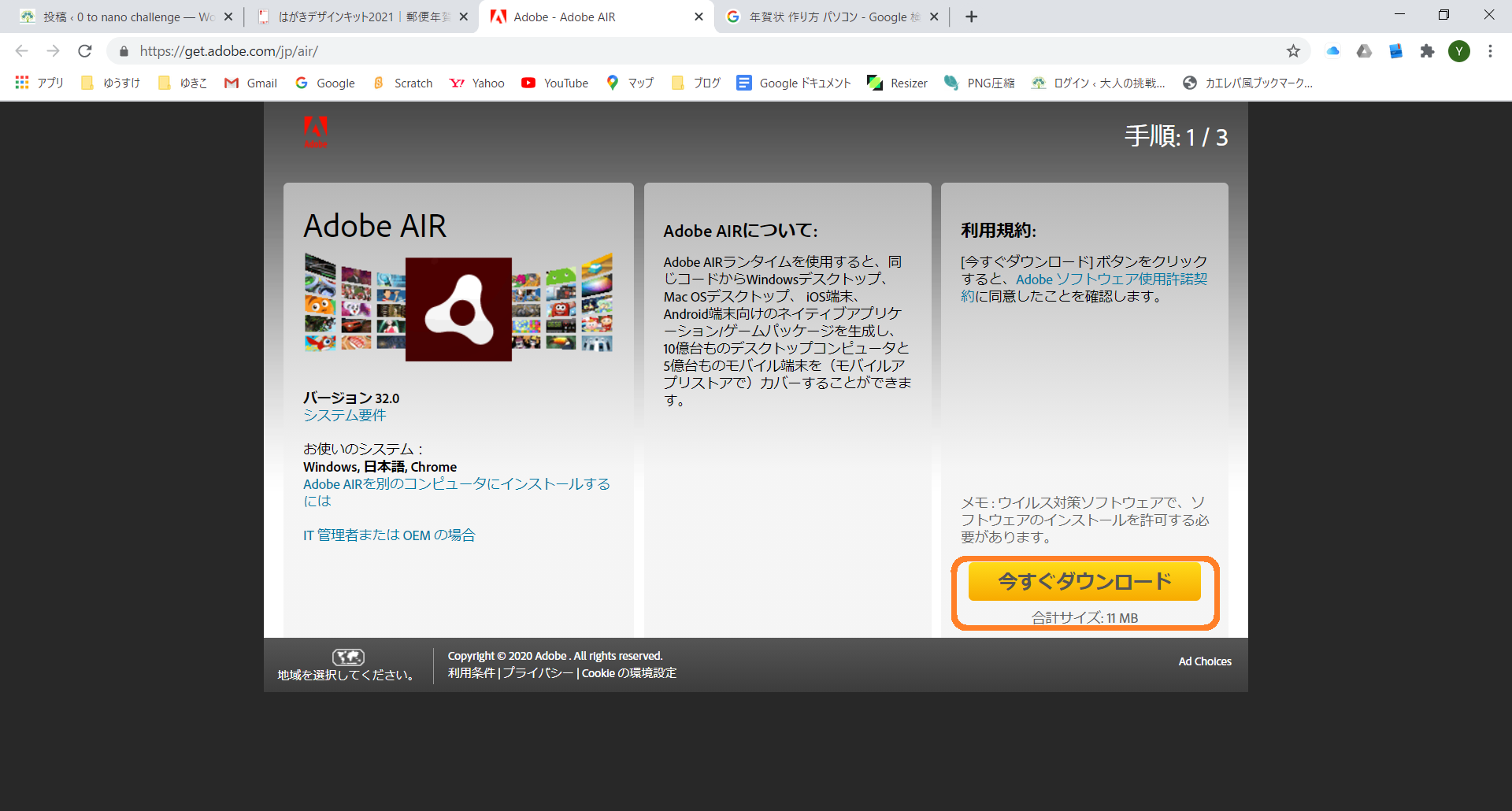Reload the Adobe AIR page
1512x811 pixels.
[x=85, y=51]
